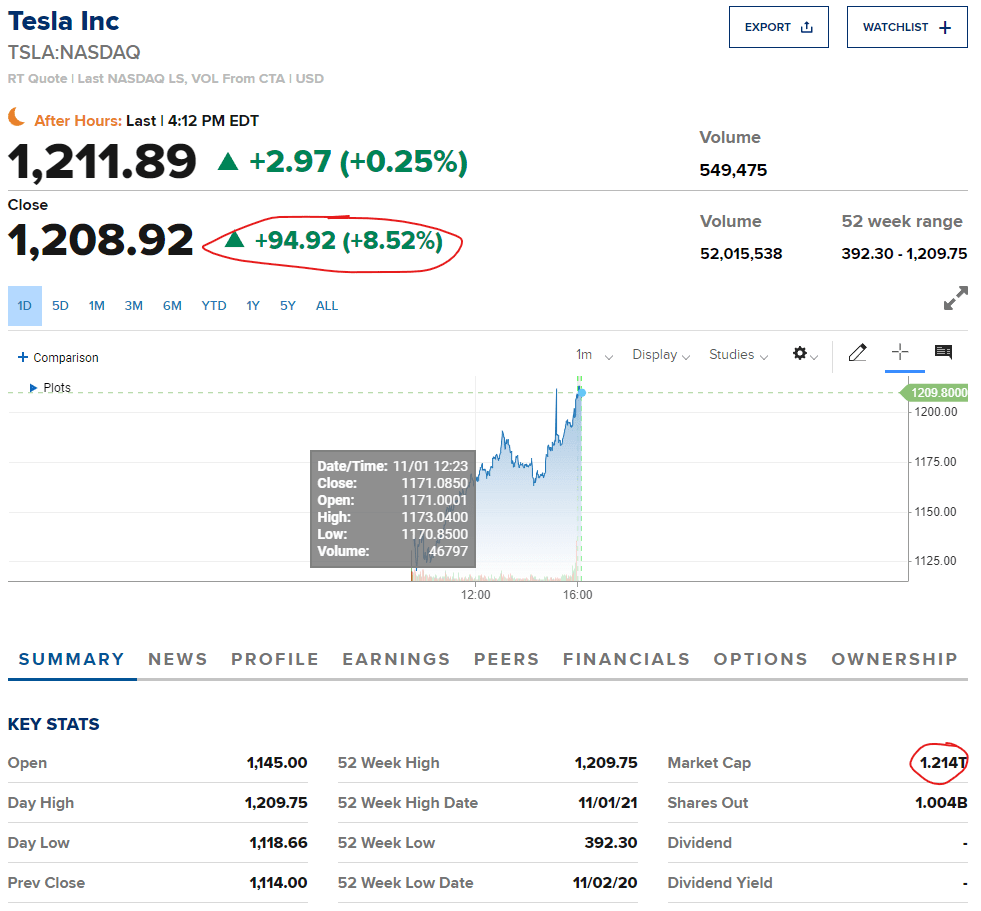The width and height of the screenshot is (981, 911).
Task: Click the Prev Close value 1,114.00
Action: (x=278, y=883)
